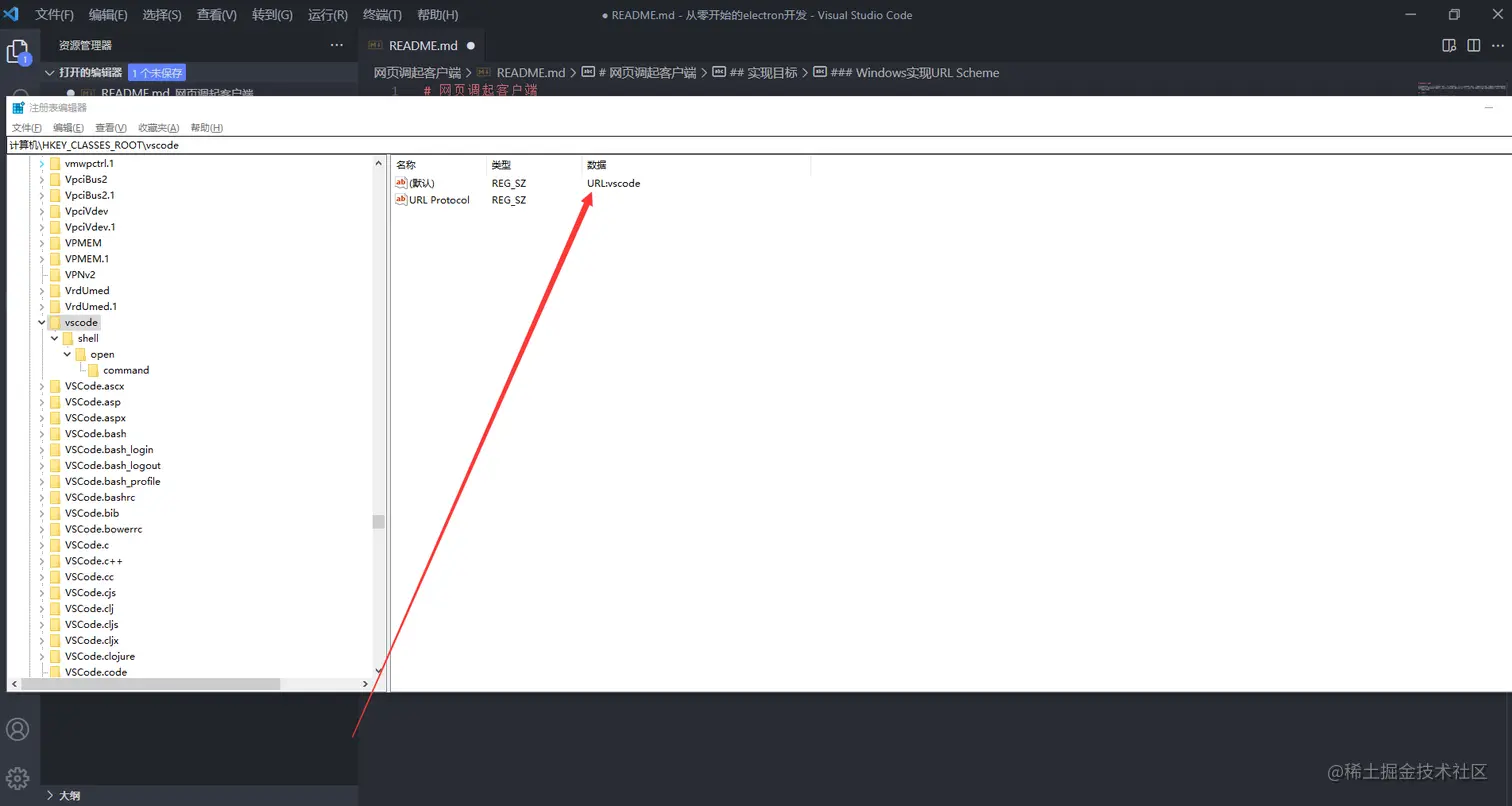Select the VSCode.c++ registry key
Viewport: 1512px width, 806px height.
(x=93, y=561)
